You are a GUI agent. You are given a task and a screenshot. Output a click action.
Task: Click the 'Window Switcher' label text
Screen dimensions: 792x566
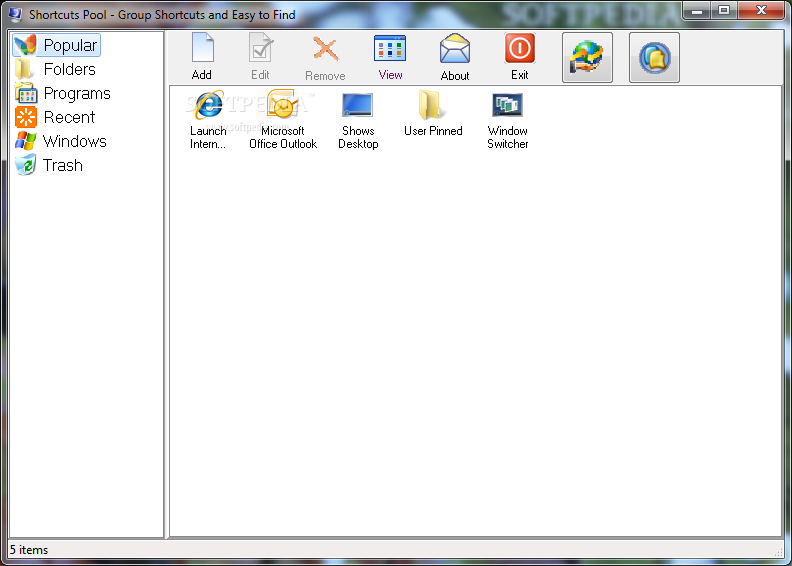(508, 137)
